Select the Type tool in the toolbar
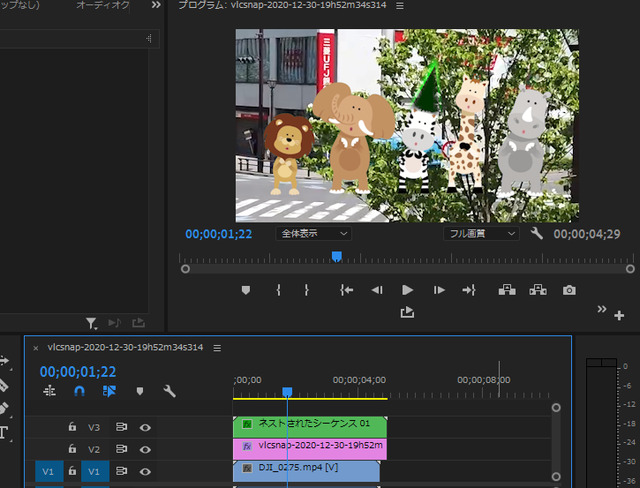 tap(4, 433)
